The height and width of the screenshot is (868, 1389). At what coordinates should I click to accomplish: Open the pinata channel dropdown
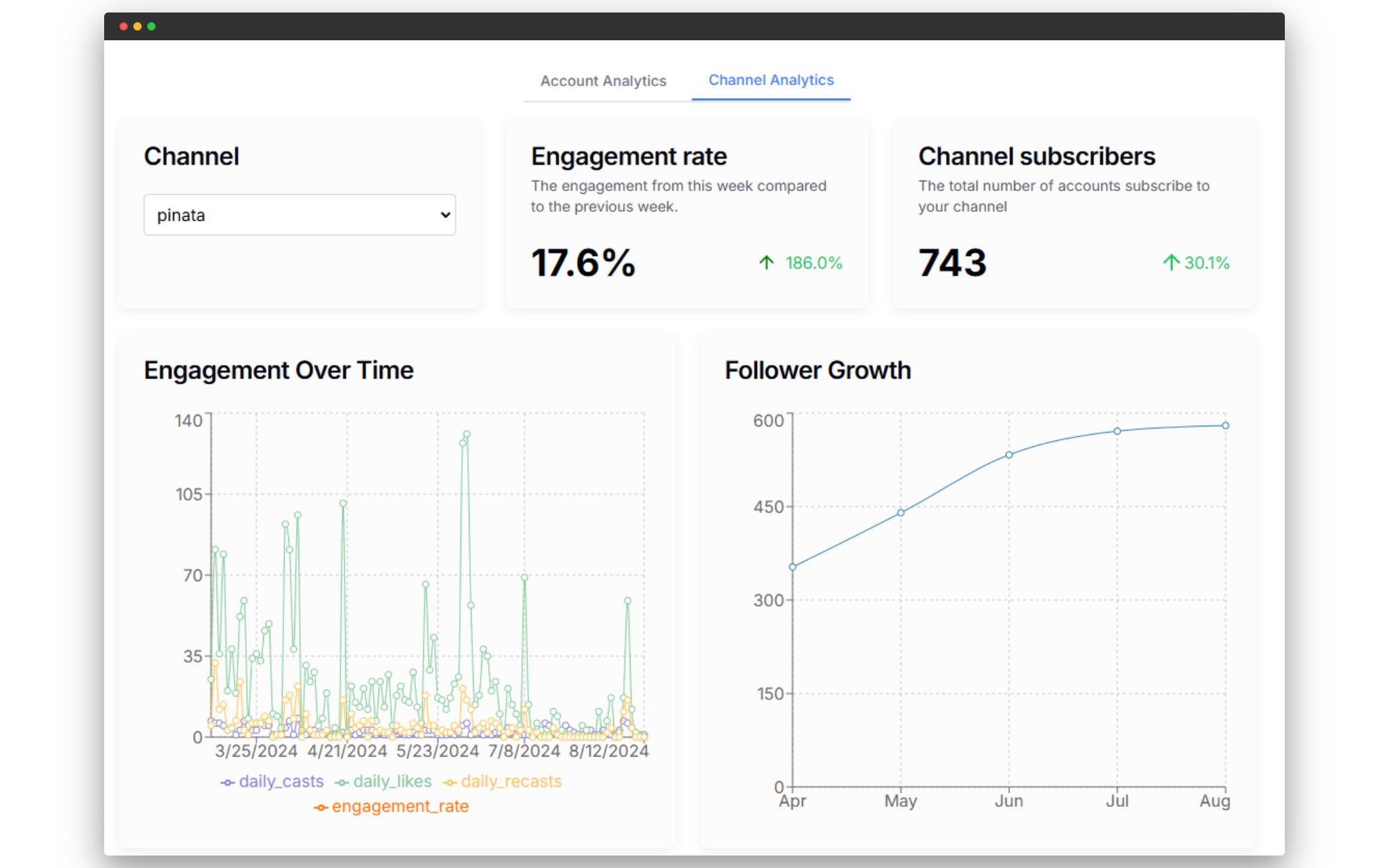click(x=299, y=215)
